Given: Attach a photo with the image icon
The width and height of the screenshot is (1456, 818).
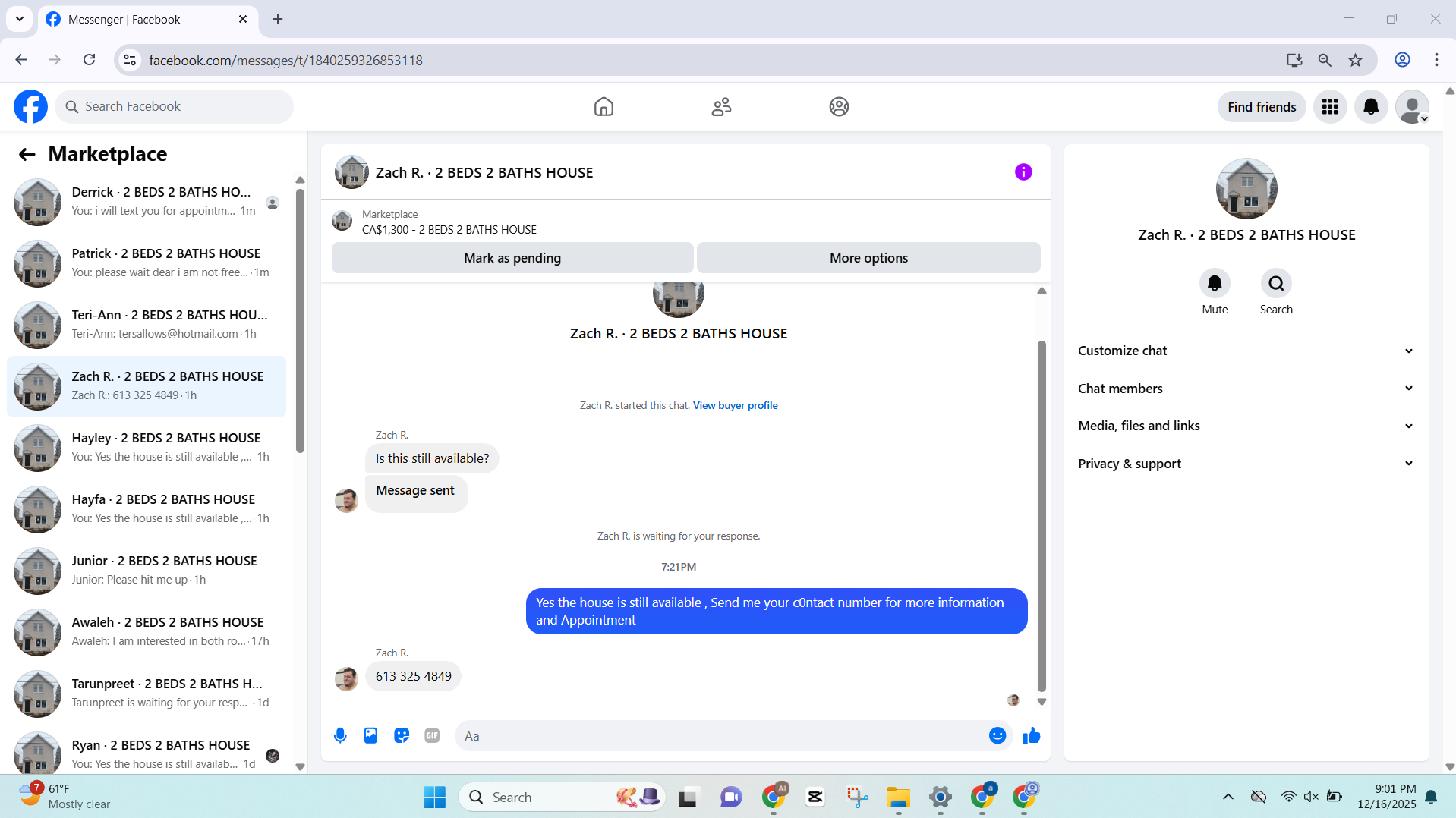Looking at the screenshot, I should 370,736.
